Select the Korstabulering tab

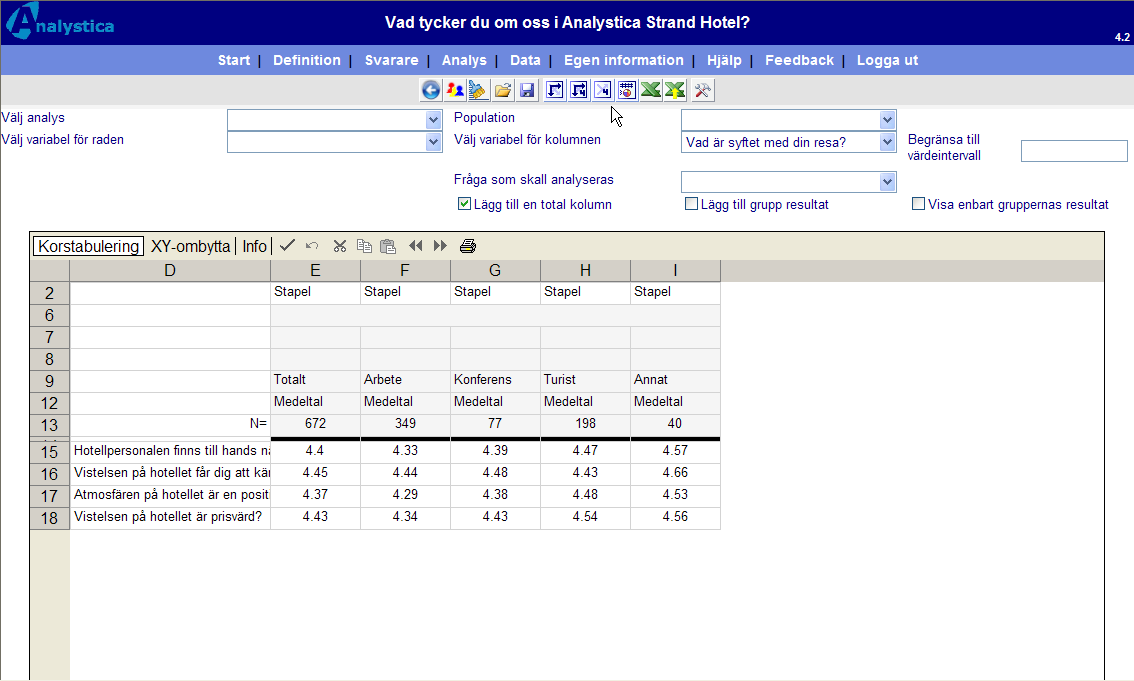[88, 246]
